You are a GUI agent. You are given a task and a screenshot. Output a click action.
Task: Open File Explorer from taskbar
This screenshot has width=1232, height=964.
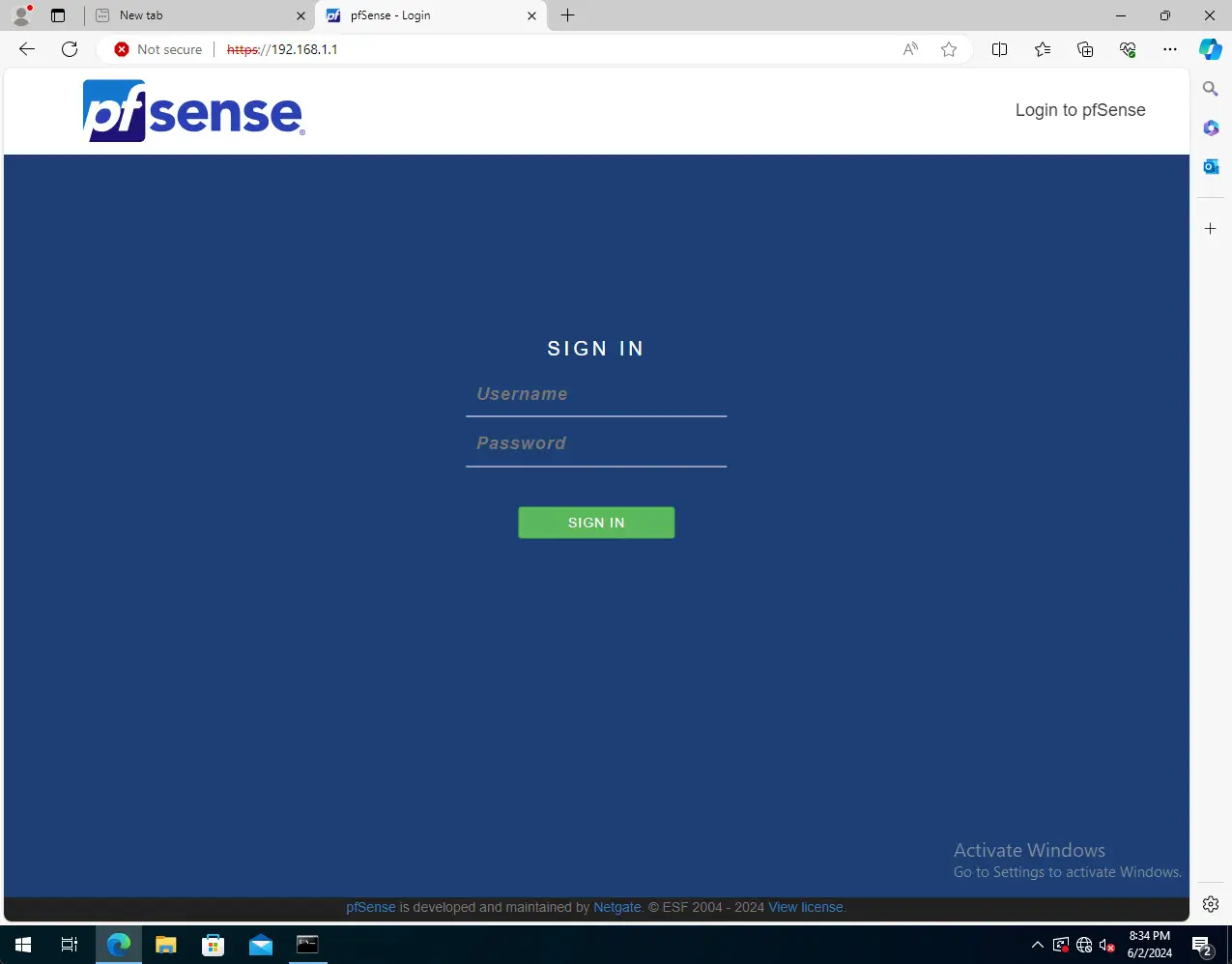click(166, 945)
